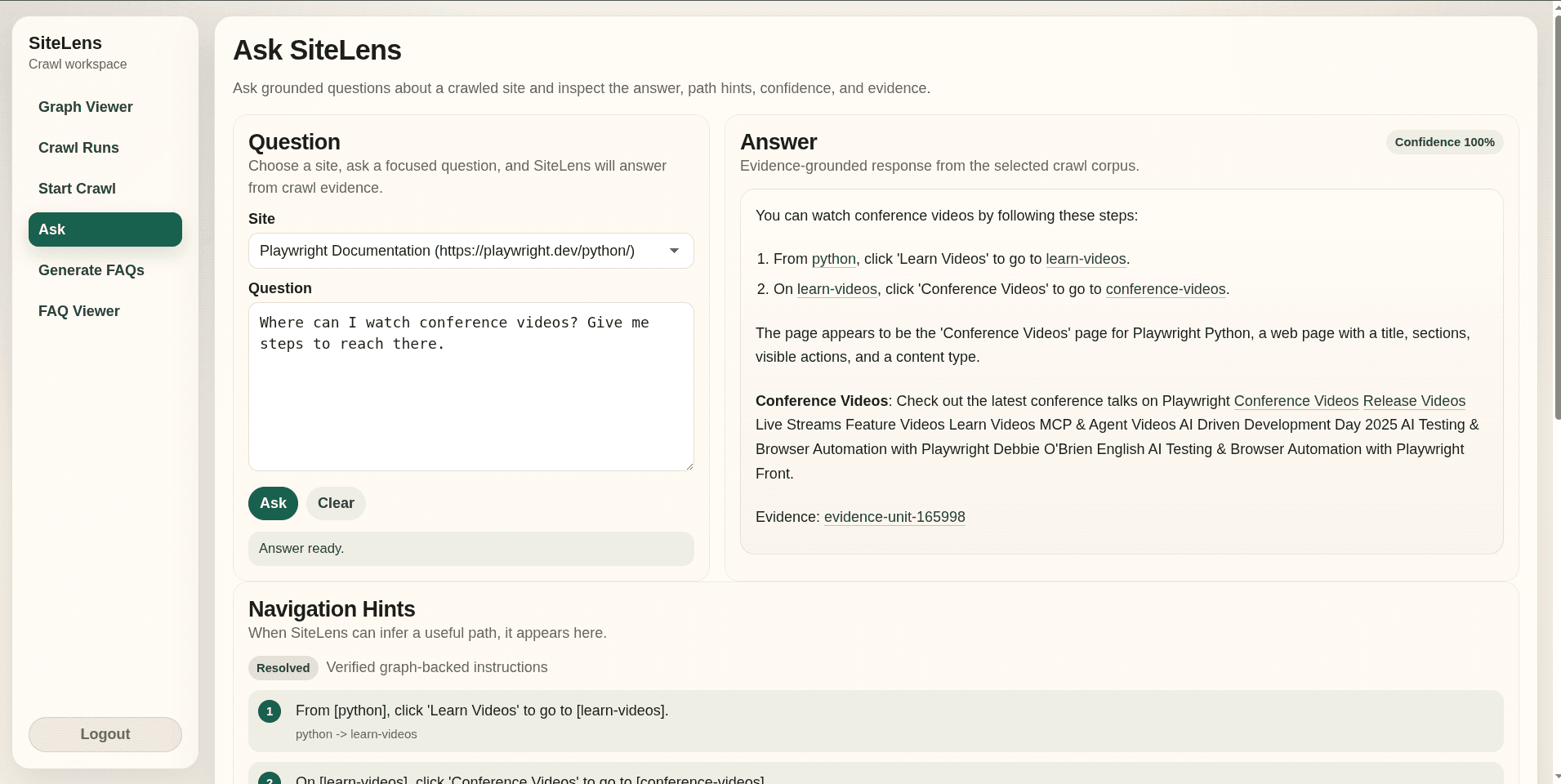The image size is (1561, 784).
Task: Open first learn-videos link in step 1
Action: click(1086, 259)
